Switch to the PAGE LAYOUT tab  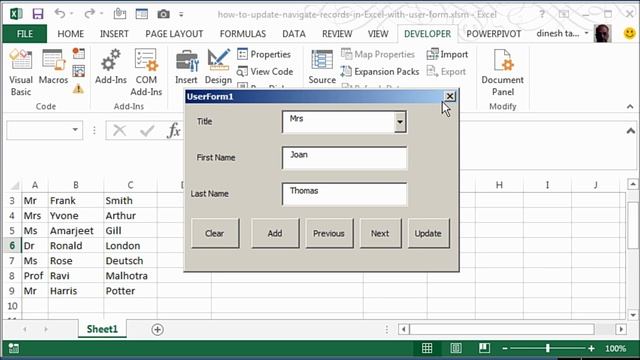pyautogui.click(x=174, y=34)
